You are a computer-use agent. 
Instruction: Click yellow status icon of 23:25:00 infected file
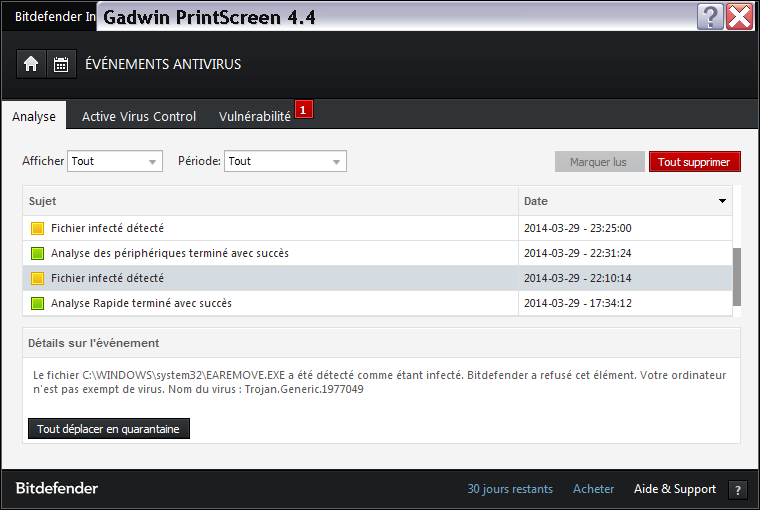pyautogui.click(x=37, y=228)
